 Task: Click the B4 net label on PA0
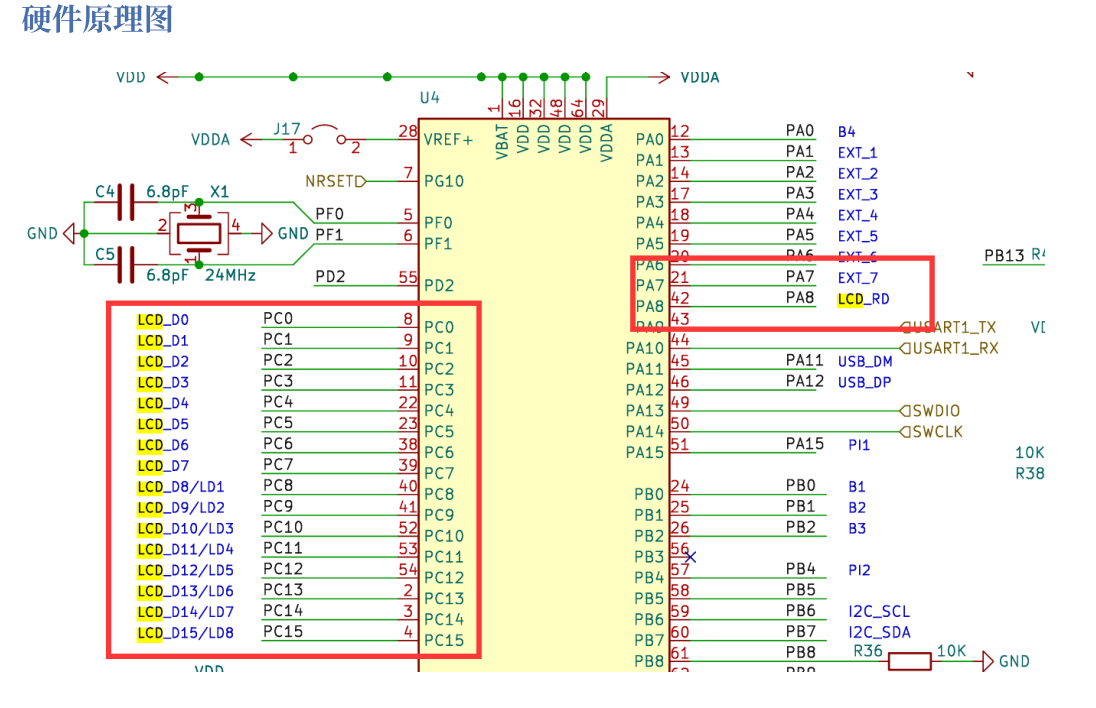pos(846,132)
